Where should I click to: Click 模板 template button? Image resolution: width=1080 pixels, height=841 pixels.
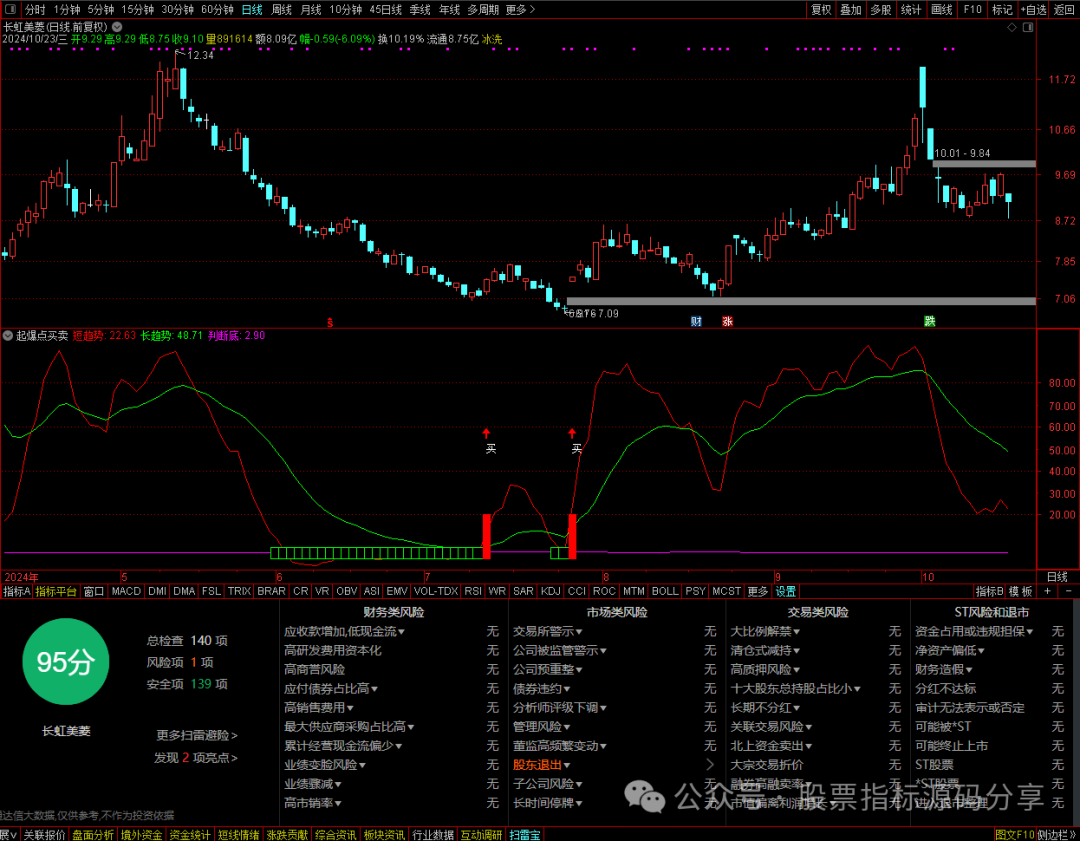pos(1021,591)
